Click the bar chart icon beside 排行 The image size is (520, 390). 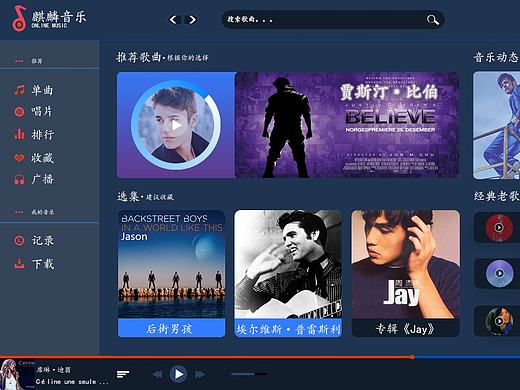pyautogui.click(x=19, y=134)
